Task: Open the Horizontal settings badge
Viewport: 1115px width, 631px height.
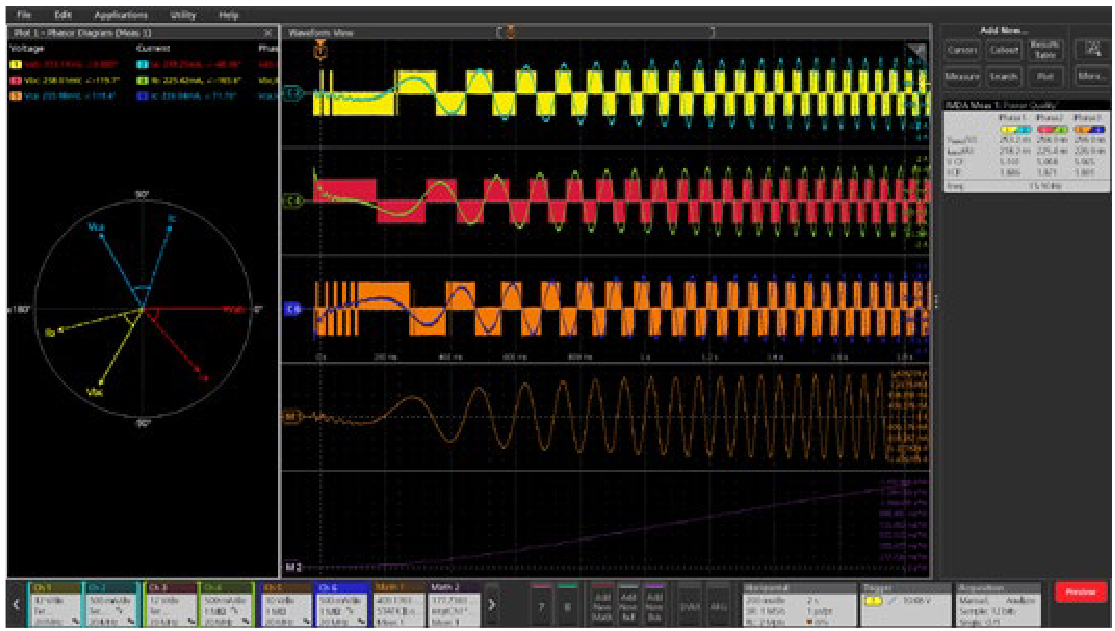Action: pos(797,603)
